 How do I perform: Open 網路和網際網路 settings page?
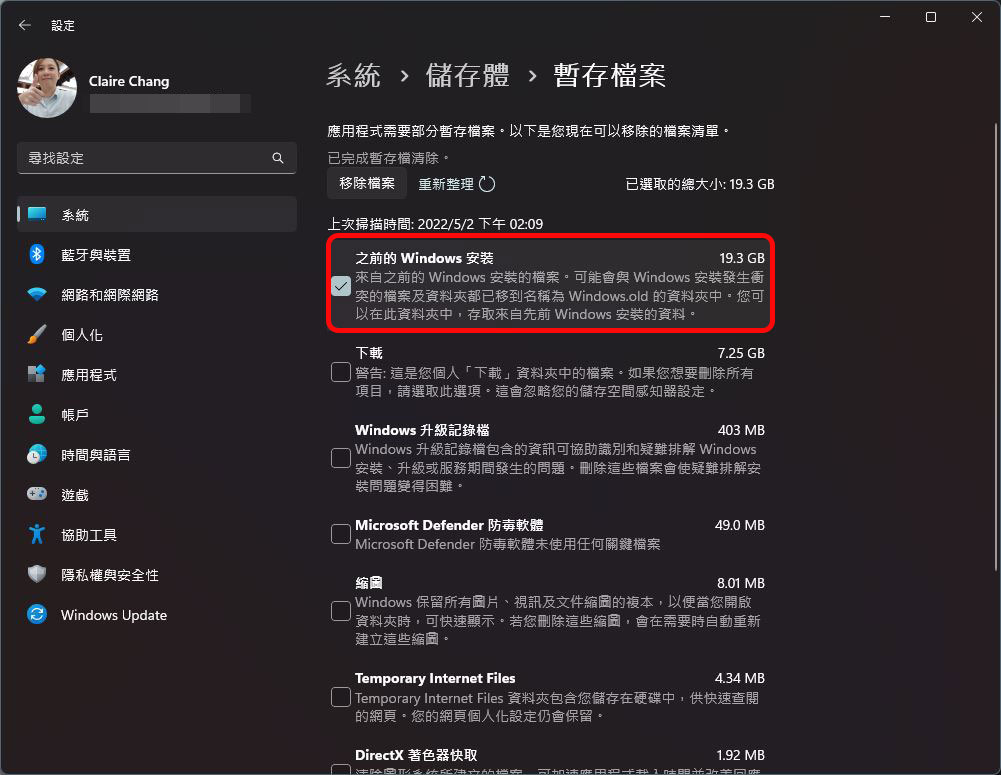pos(156,294)
